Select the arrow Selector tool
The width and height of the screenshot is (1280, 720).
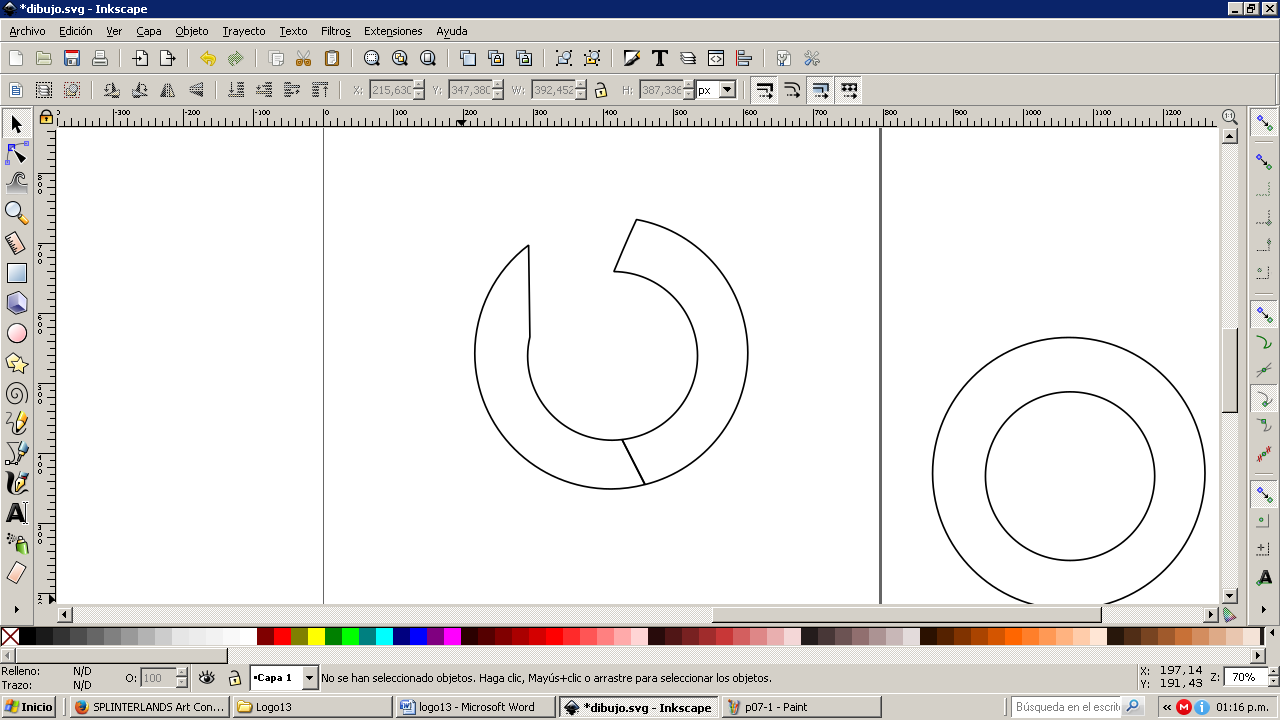(16, 124)
